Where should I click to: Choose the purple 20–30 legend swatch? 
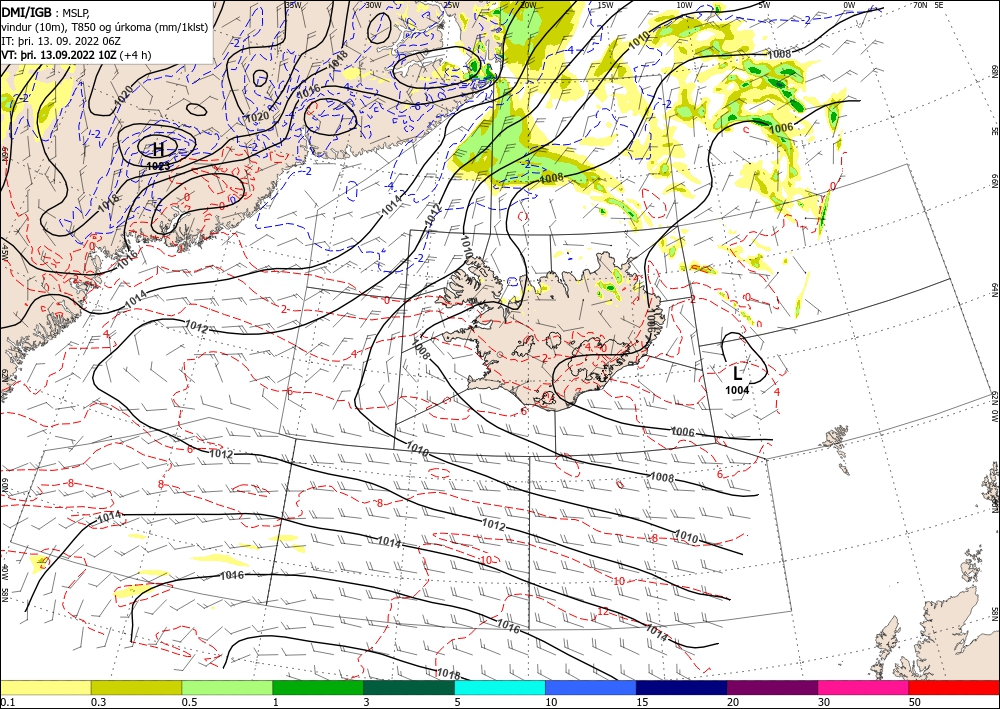point(772,687)
